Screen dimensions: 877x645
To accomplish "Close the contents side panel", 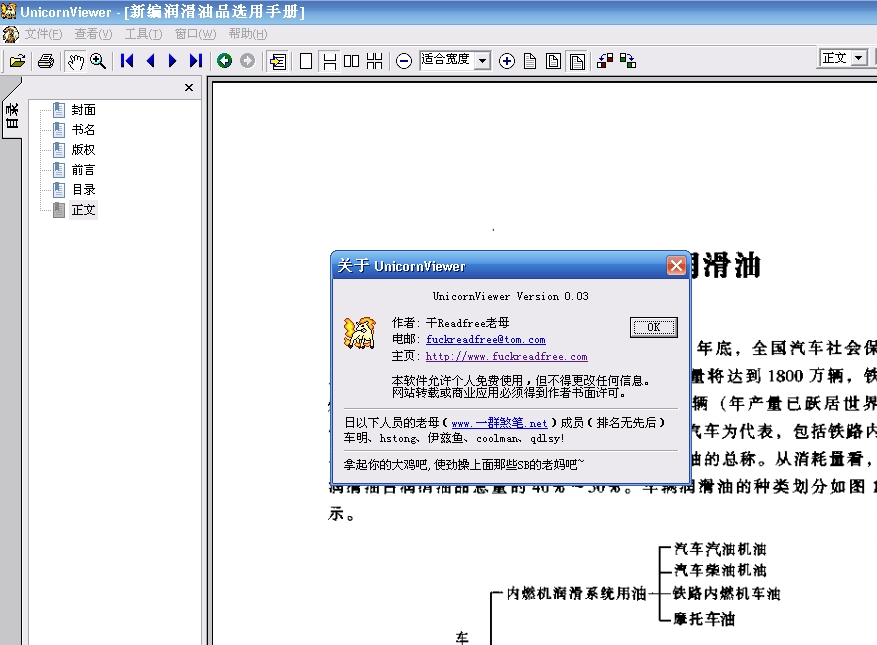I will click(x=189, y=87).
